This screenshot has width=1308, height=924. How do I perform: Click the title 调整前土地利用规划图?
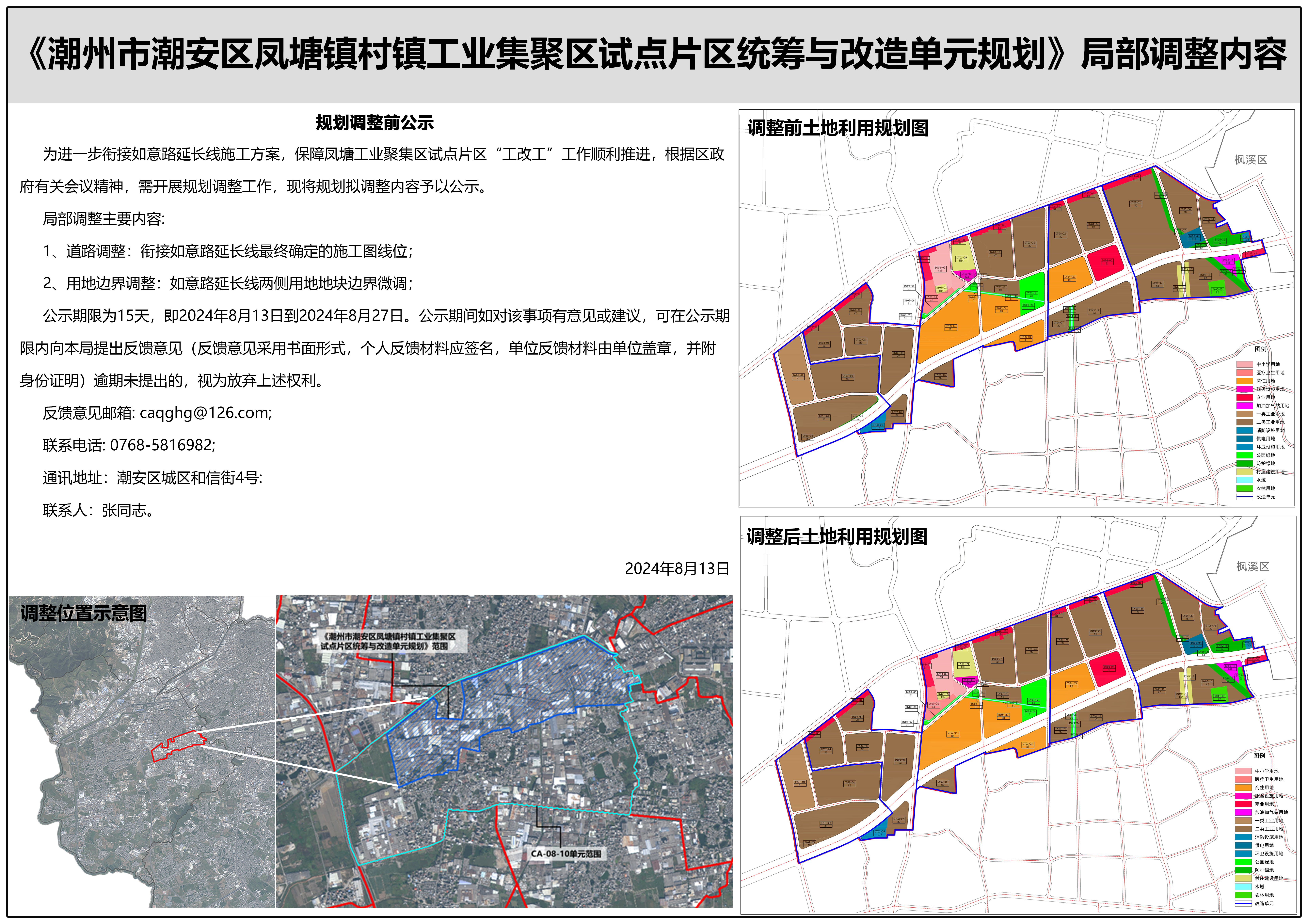pos(838,128)
